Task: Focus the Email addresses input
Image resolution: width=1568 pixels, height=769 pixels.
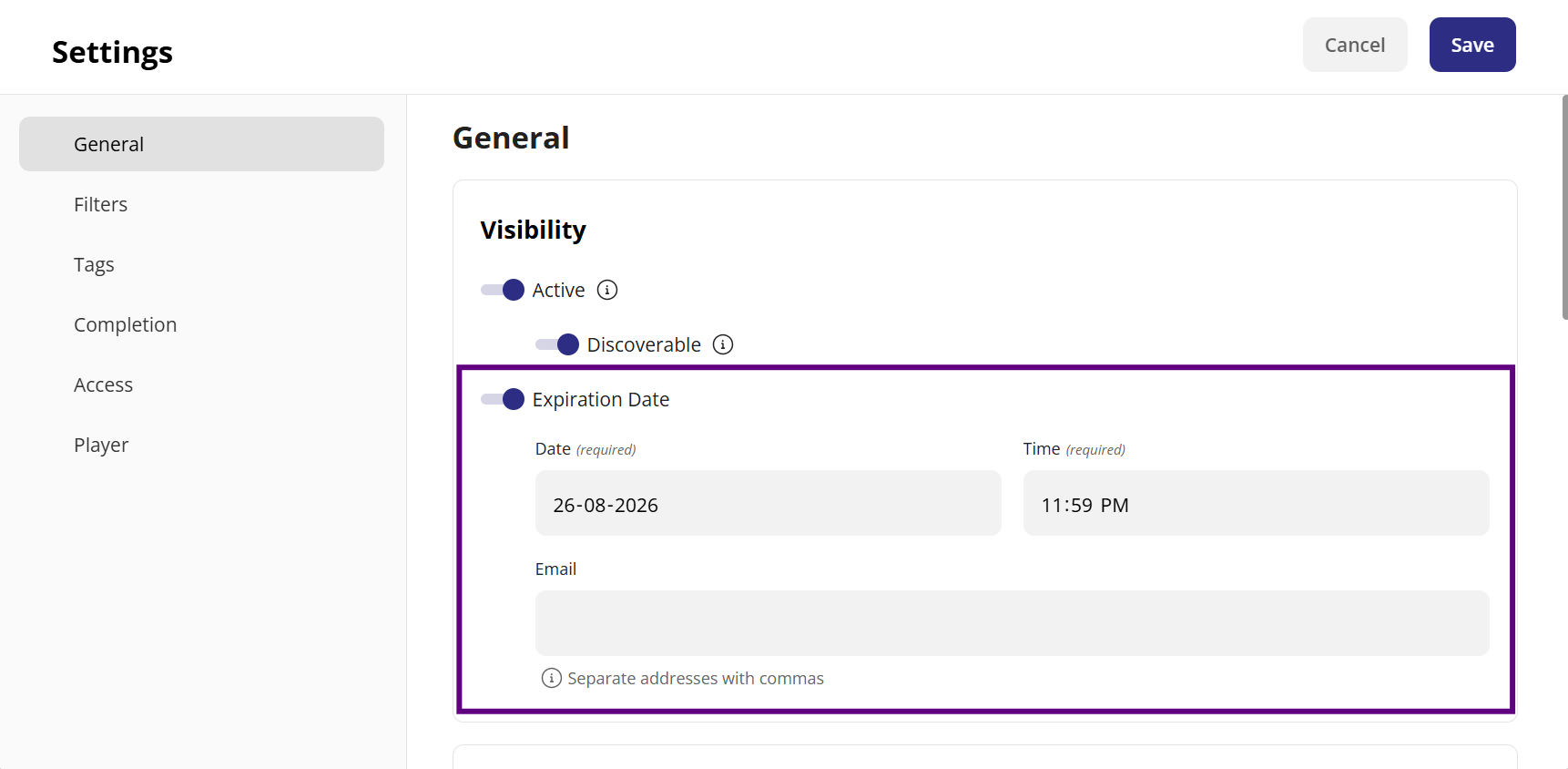Action: [x=1013, y=623]
